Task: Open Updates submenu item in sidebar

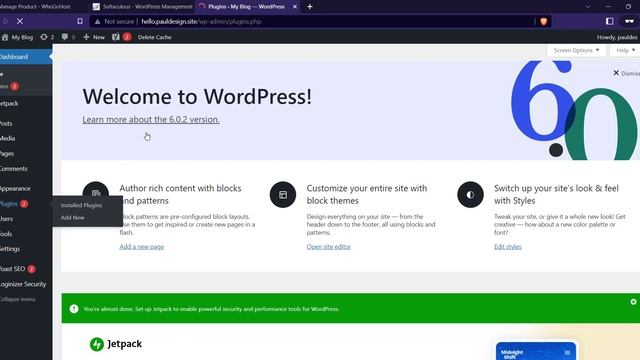Action: tap(10, 86)
